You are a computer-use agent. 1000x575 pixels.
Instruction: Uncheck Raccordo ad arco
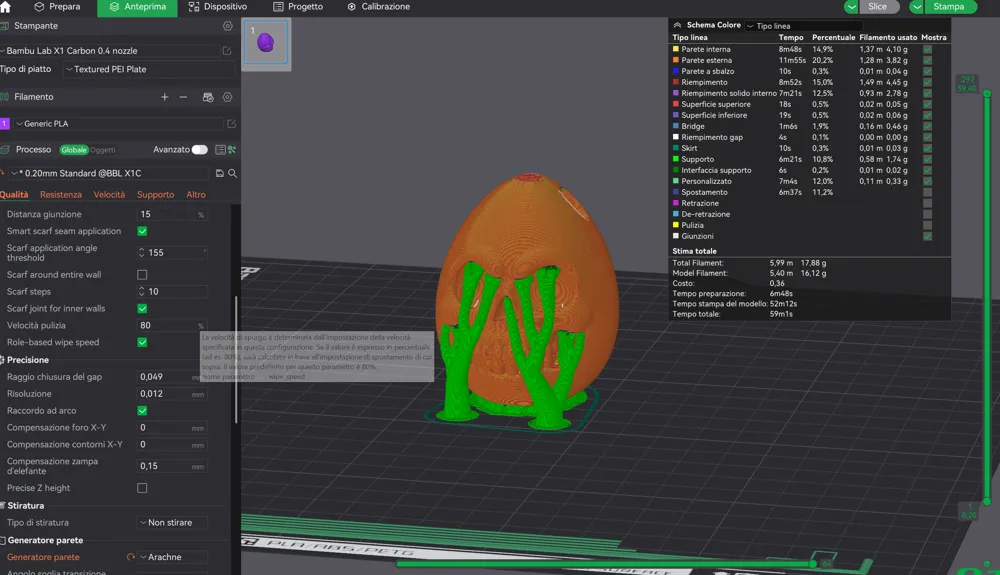[142, 411]
